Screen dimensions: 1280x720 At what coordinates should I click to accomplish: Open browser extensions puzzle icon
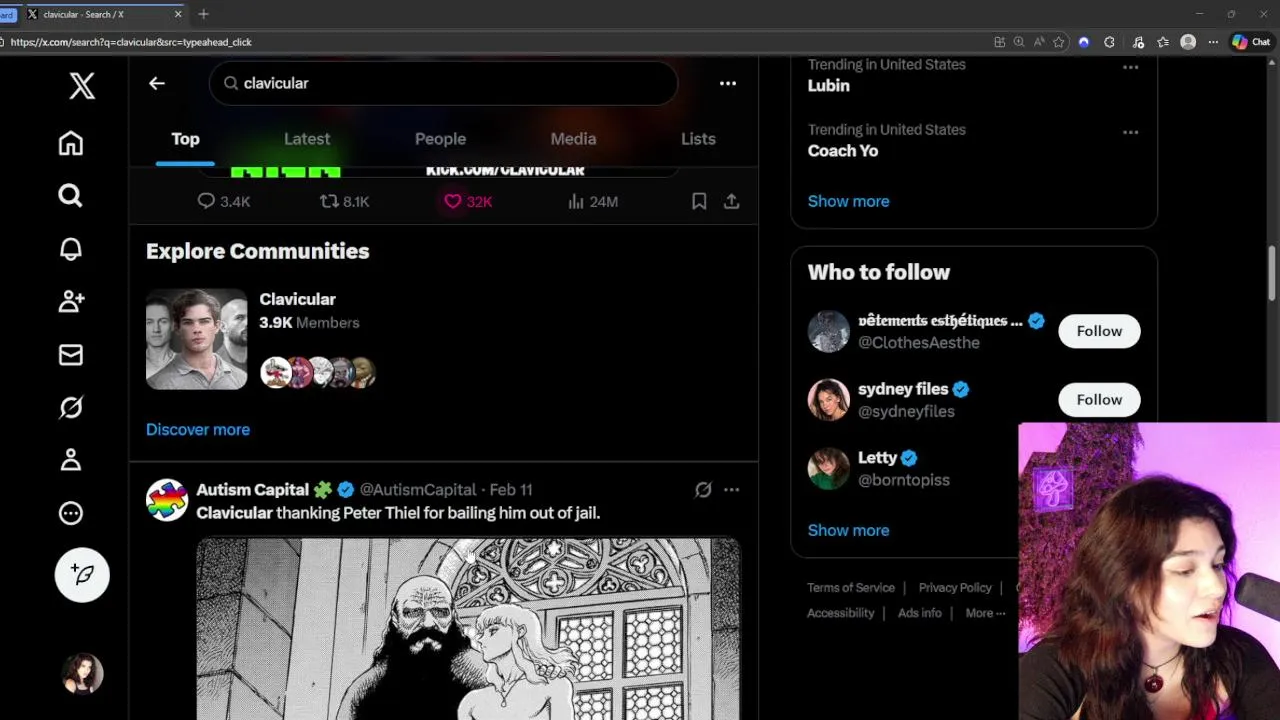pyautogui.click(x=1109, y=42)
